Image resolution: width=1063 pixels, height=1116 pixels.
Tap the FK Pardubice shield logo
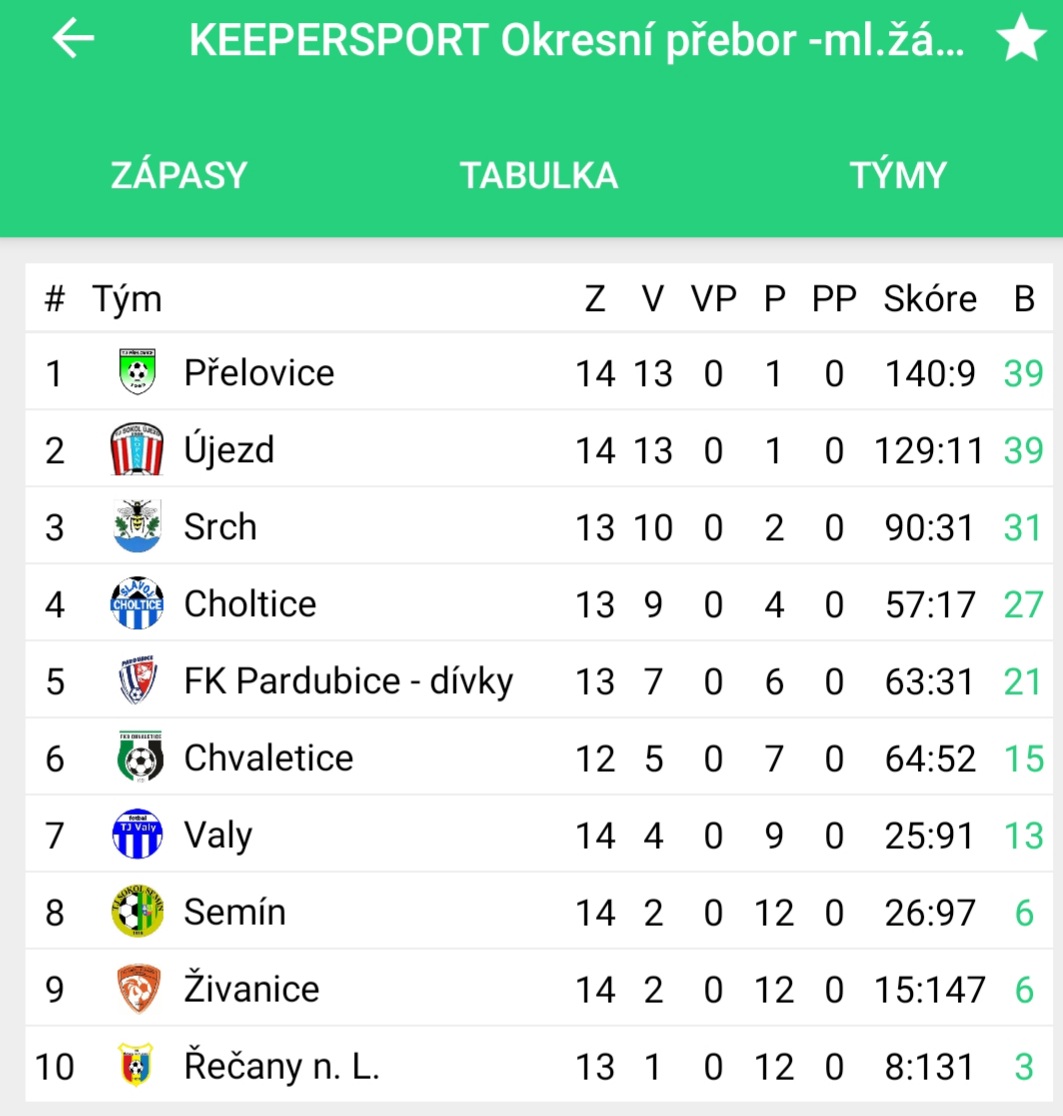[137, 680]
